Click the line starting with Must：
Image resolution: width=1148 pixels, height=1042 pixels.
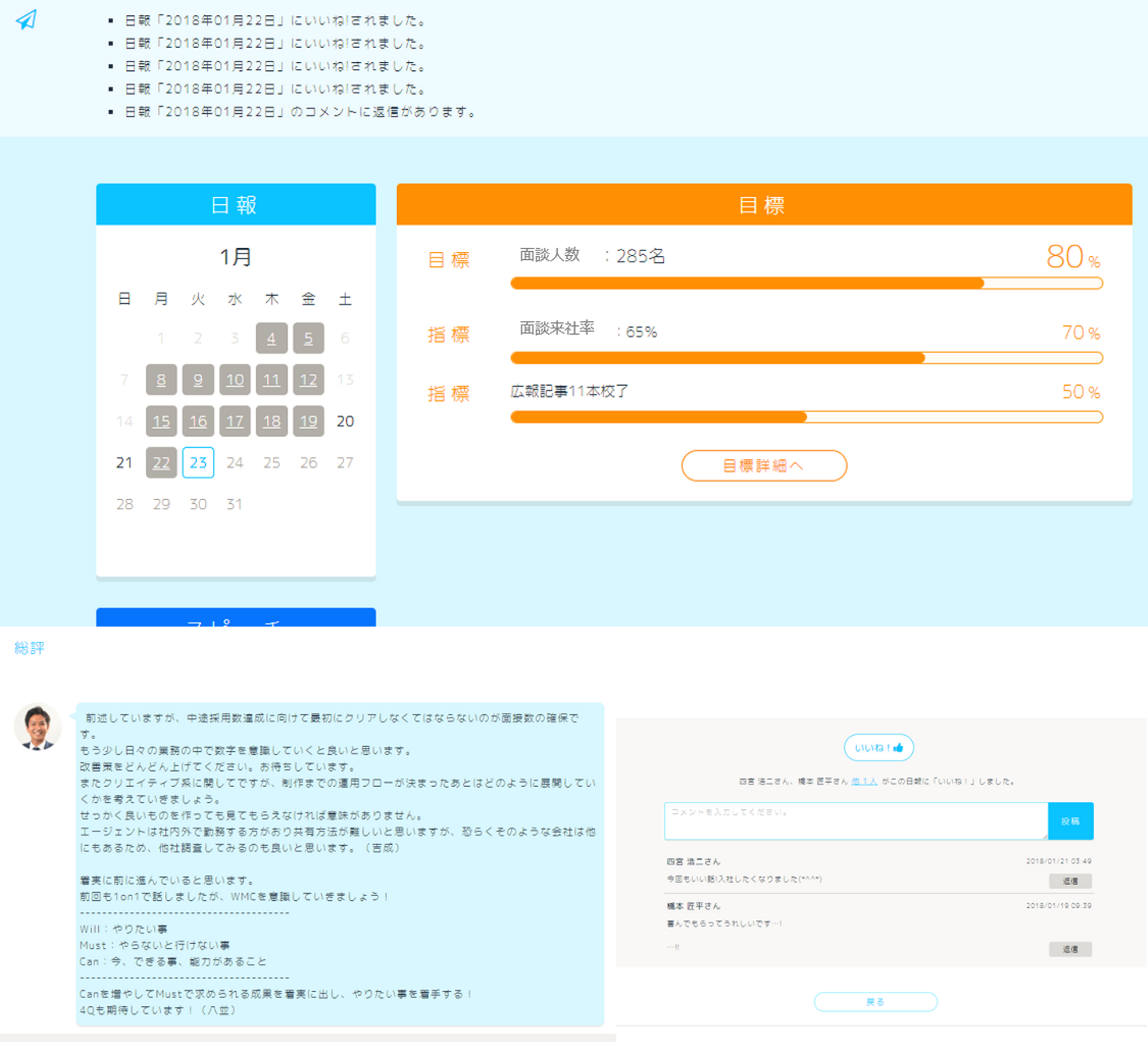tap(155, 946)
